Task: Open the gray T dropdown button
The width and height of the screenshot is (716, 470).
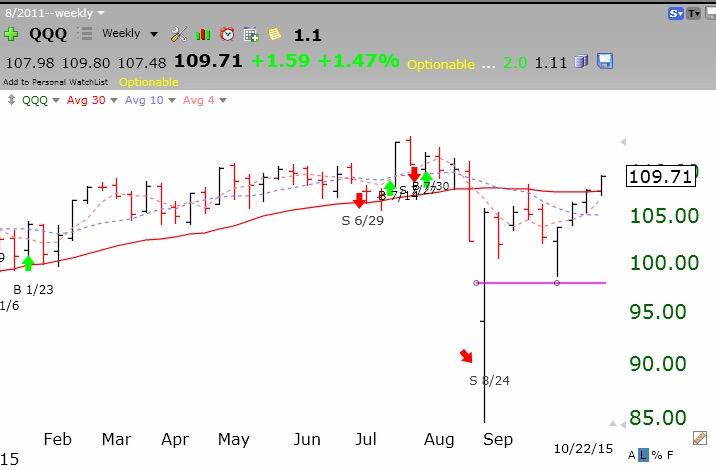Action: click(x=694, y=14)
